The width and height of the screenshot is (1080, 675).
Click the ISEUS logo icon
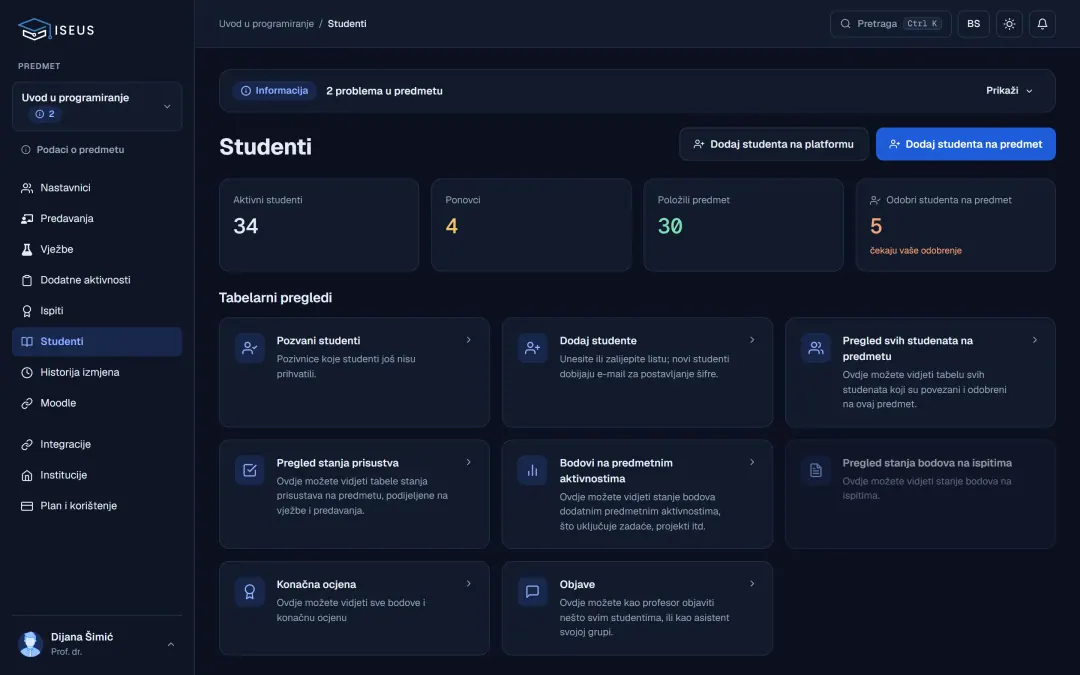tap(34, 29)
